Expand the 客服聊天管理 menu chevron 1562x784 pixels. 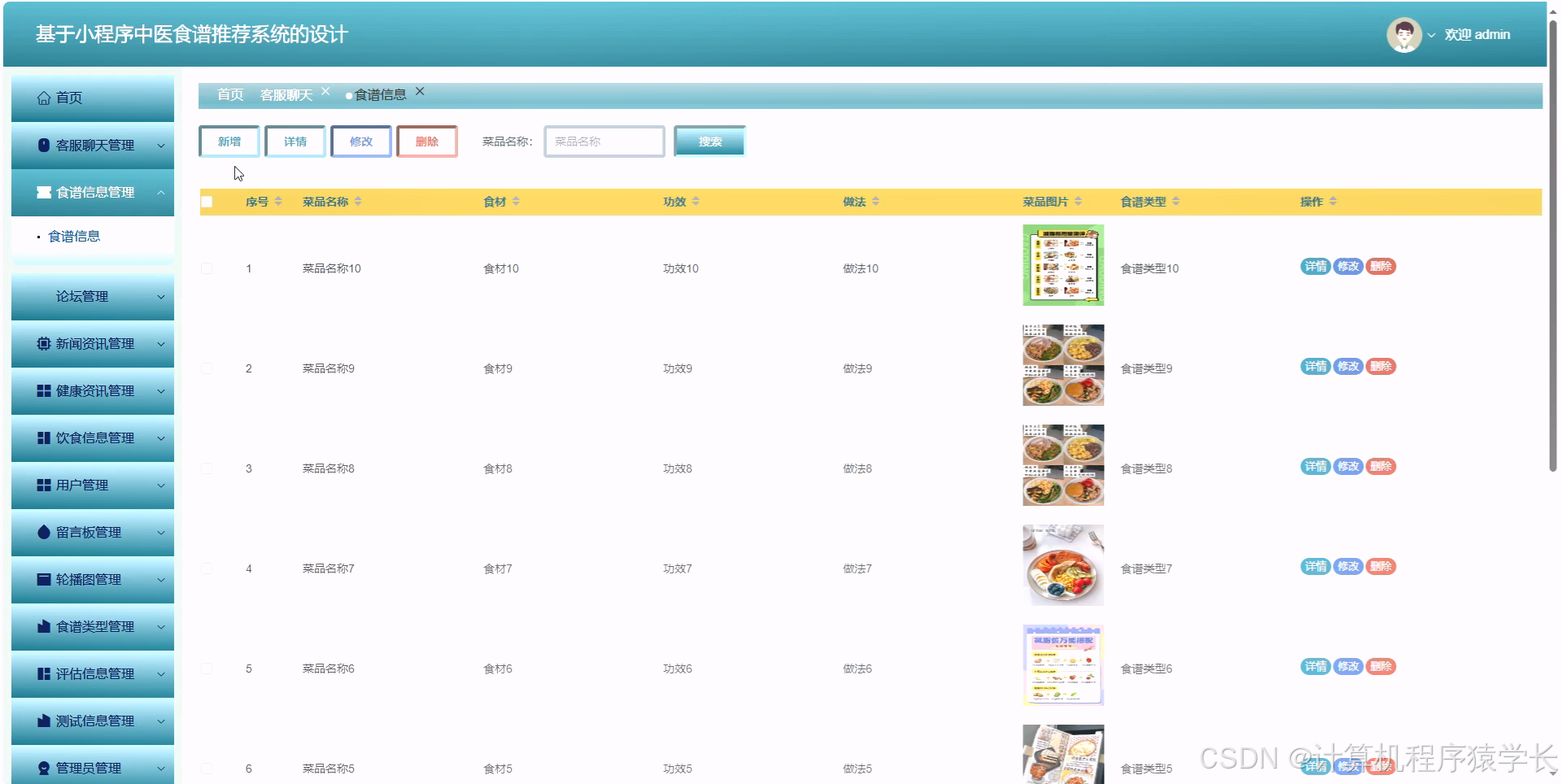click(161, 146)
